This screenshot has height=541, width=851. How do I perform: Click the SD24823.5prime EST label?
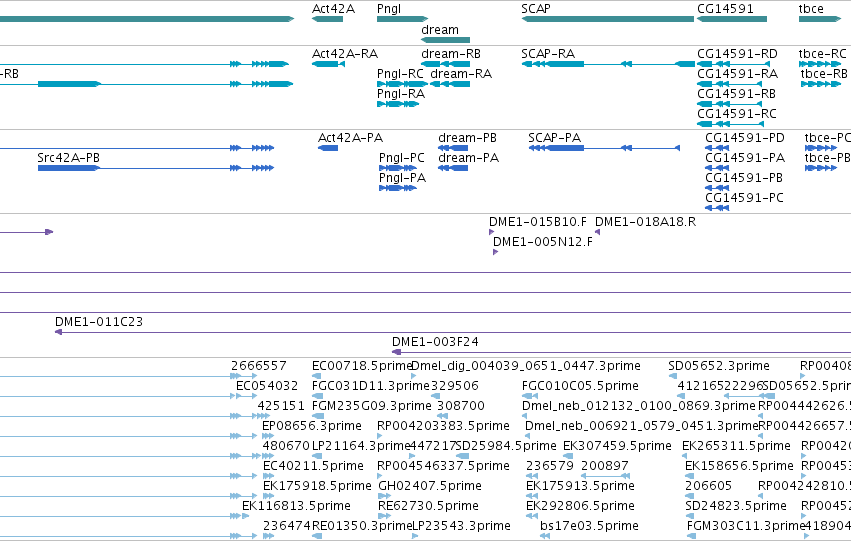(736, 507)
